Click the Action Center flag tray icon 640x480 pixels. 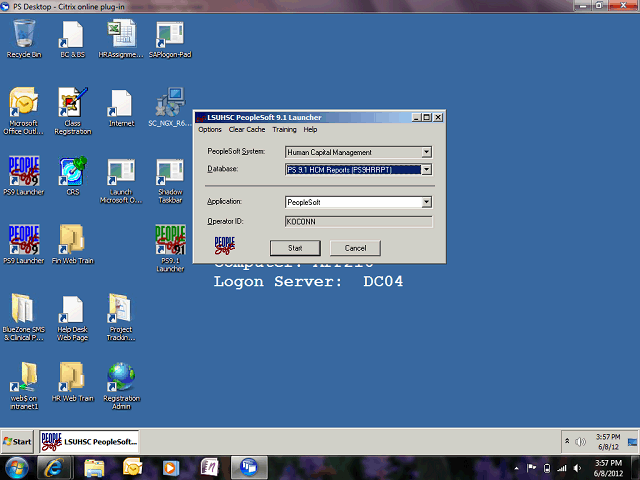point(531,468)
